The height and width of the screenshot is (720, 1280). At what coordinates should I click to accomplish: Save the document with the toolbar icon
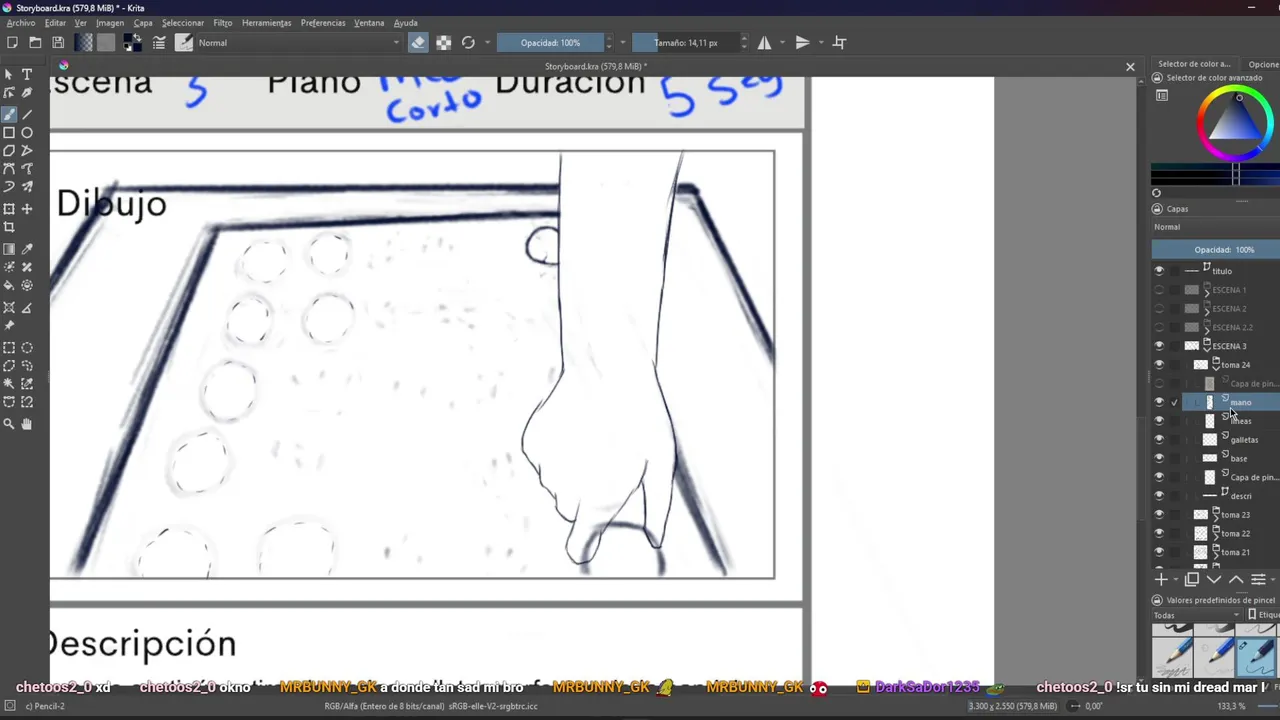click(x=58, y=42)
